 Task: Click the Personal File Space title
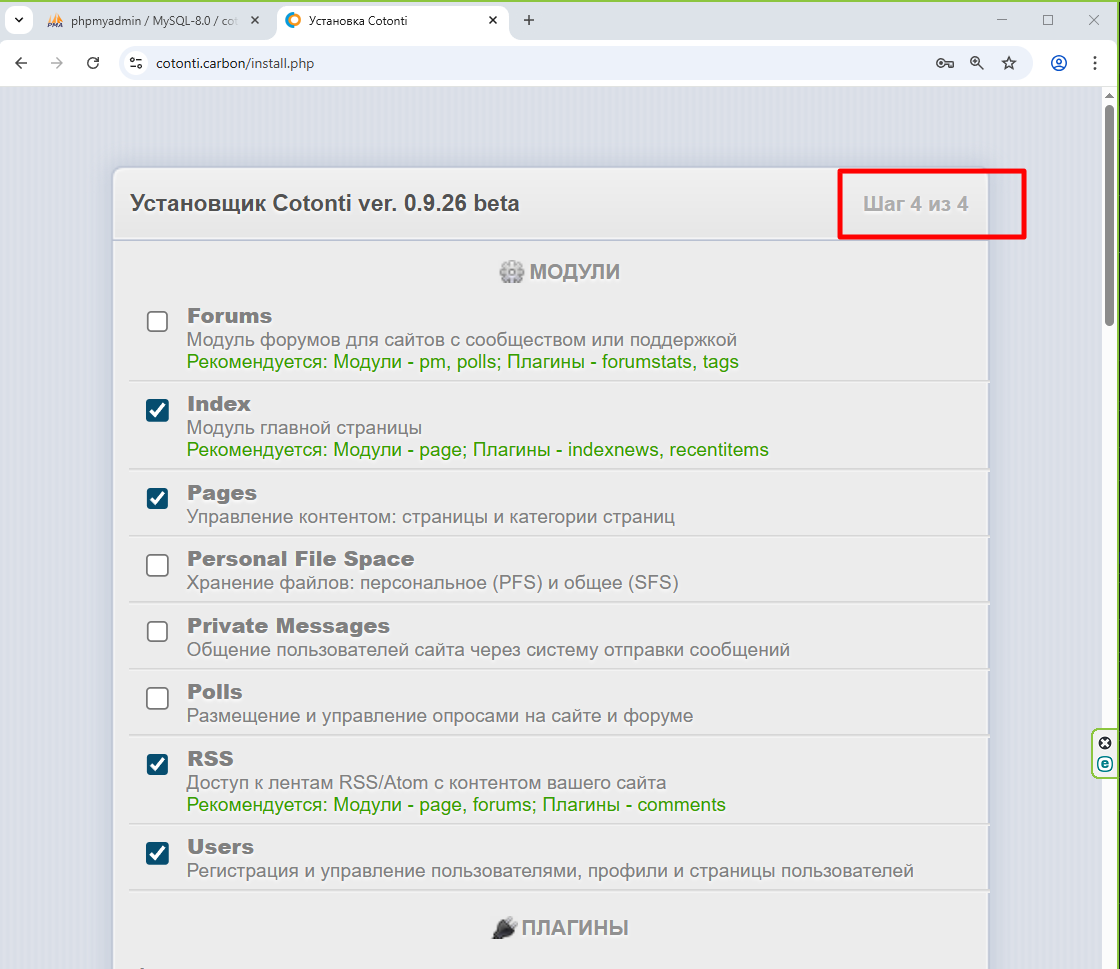[x=300, y=558]
